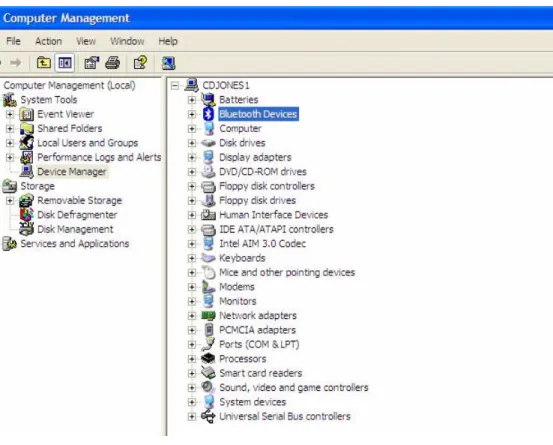Viewport: 553px width, 445px height.
Task: Click the Processors chip icon
Action: 208,359
